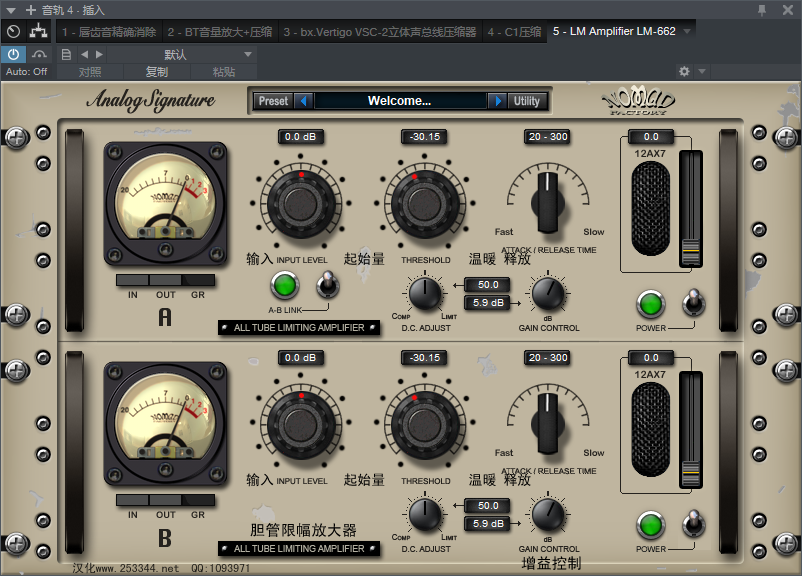
Task: Set channel B meter to GR
Action: [x=198, y=500]
